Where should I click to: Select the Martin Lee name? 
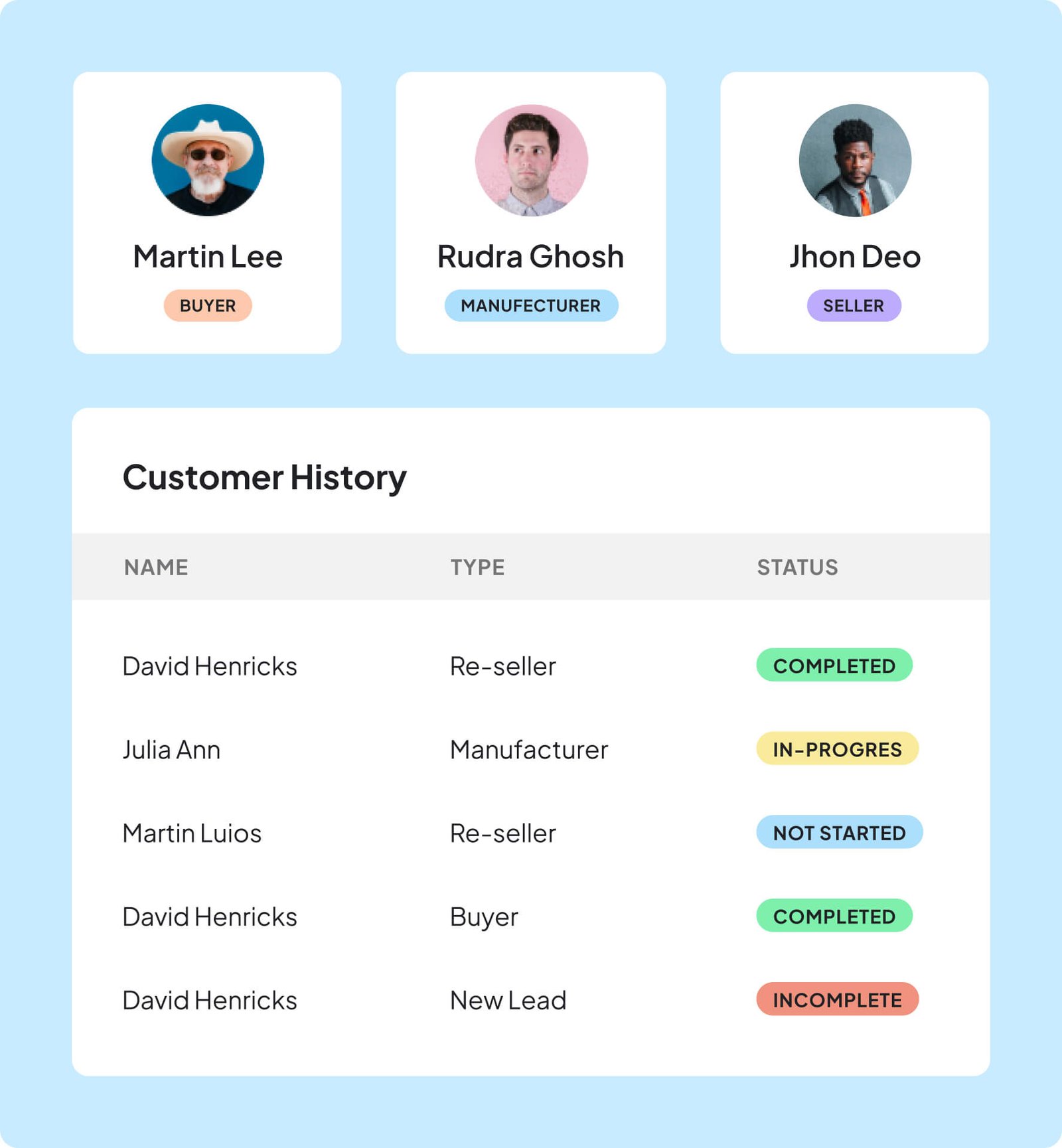tap(208, 257)
